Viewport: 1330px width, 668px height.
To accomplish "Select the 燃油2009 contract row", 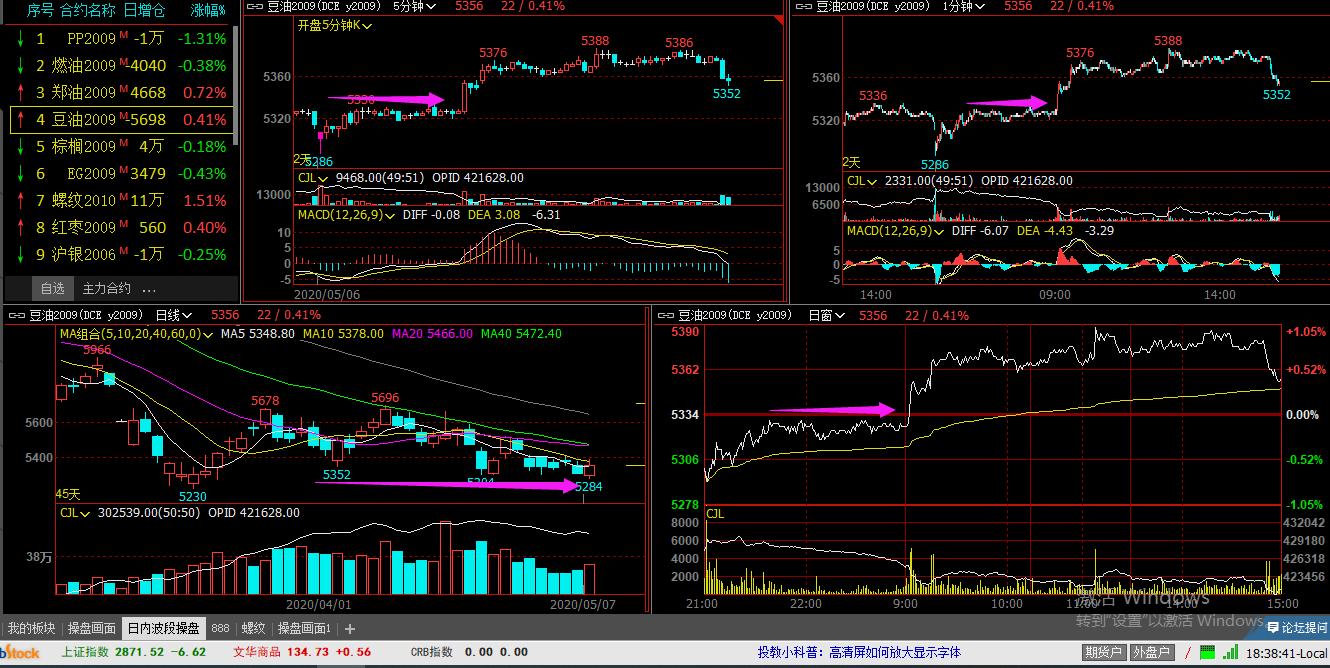I will 120,66.
